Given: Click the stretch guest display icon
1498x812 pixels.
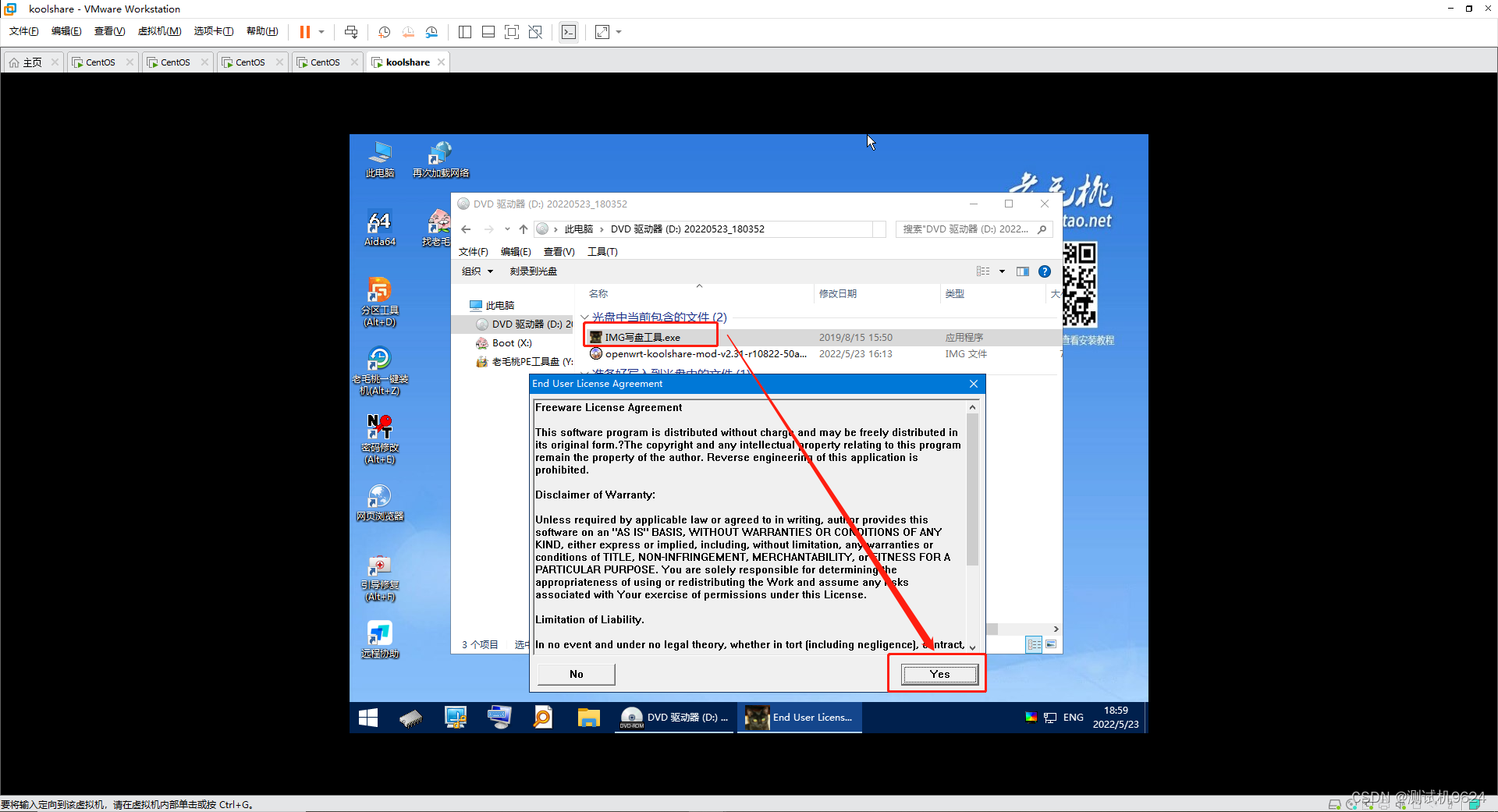Looking at the screenshot, I should pos(602,32).
